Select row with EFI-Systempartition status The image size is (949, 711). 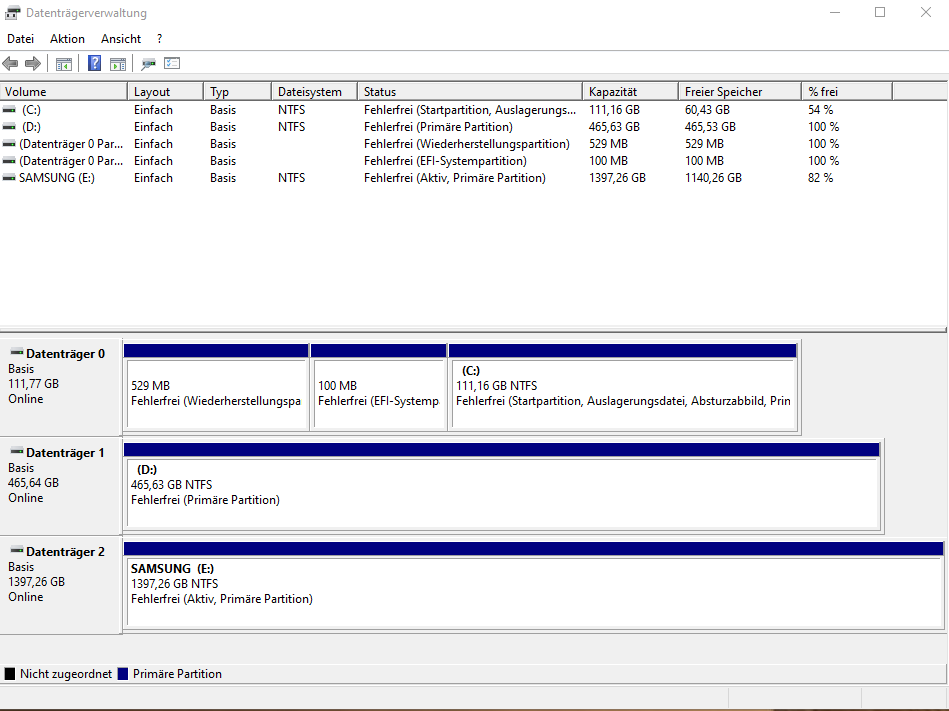pos(446,161)
